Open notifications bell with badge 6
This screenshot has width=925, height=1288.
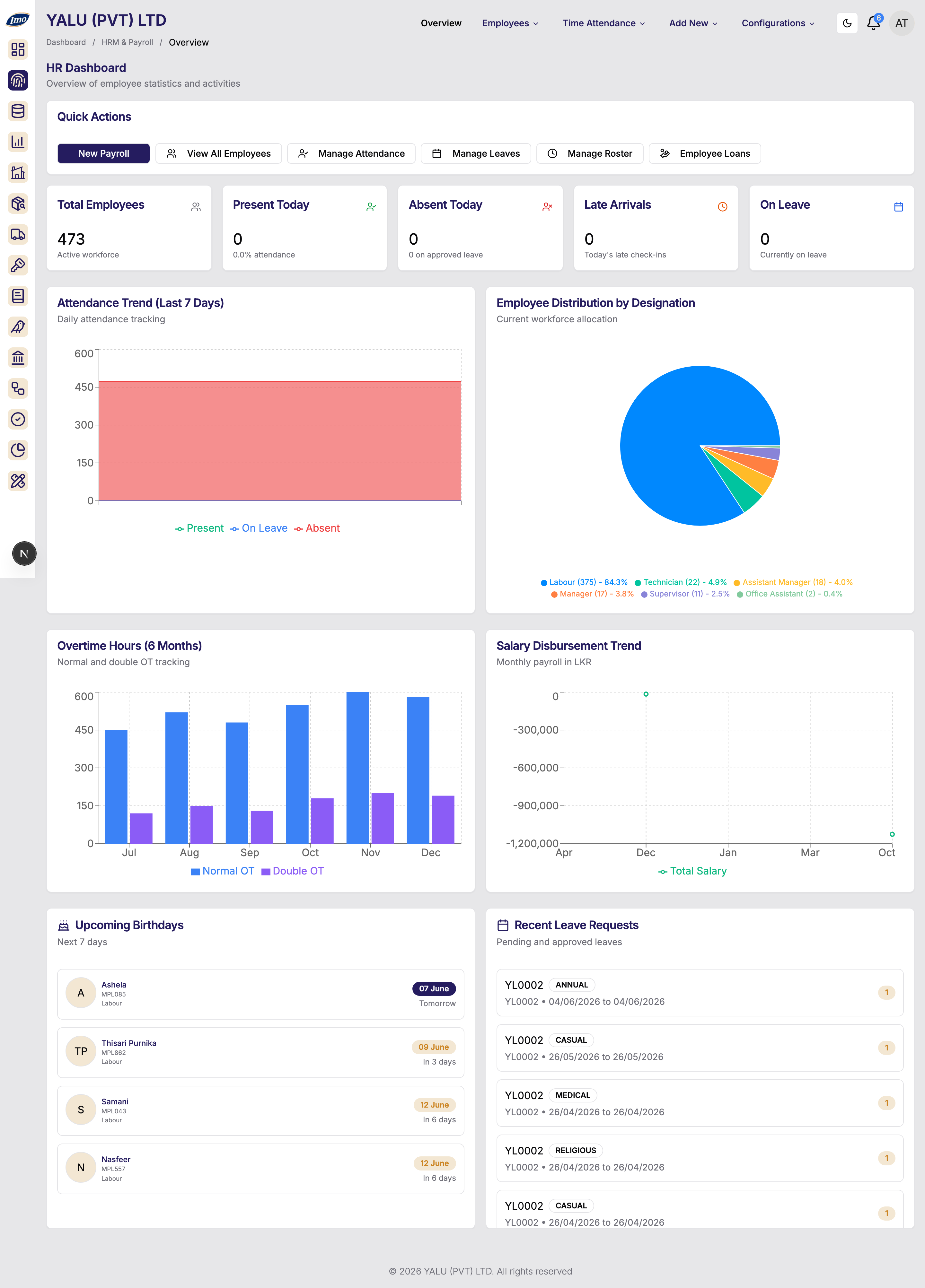(874, 23)
